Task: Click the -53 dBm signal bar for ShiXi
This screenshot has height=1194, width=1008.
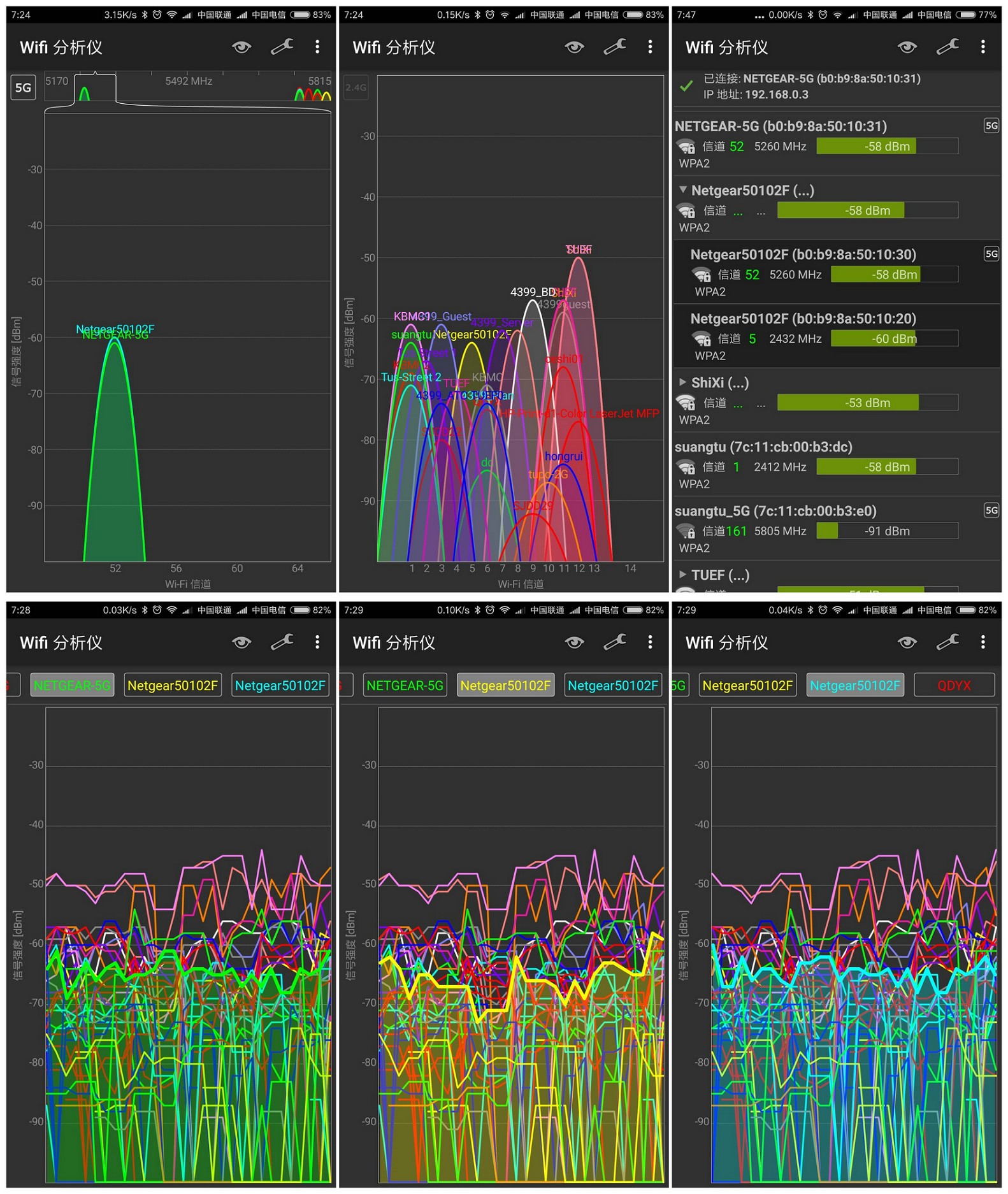Action: (x=867, y=403)
